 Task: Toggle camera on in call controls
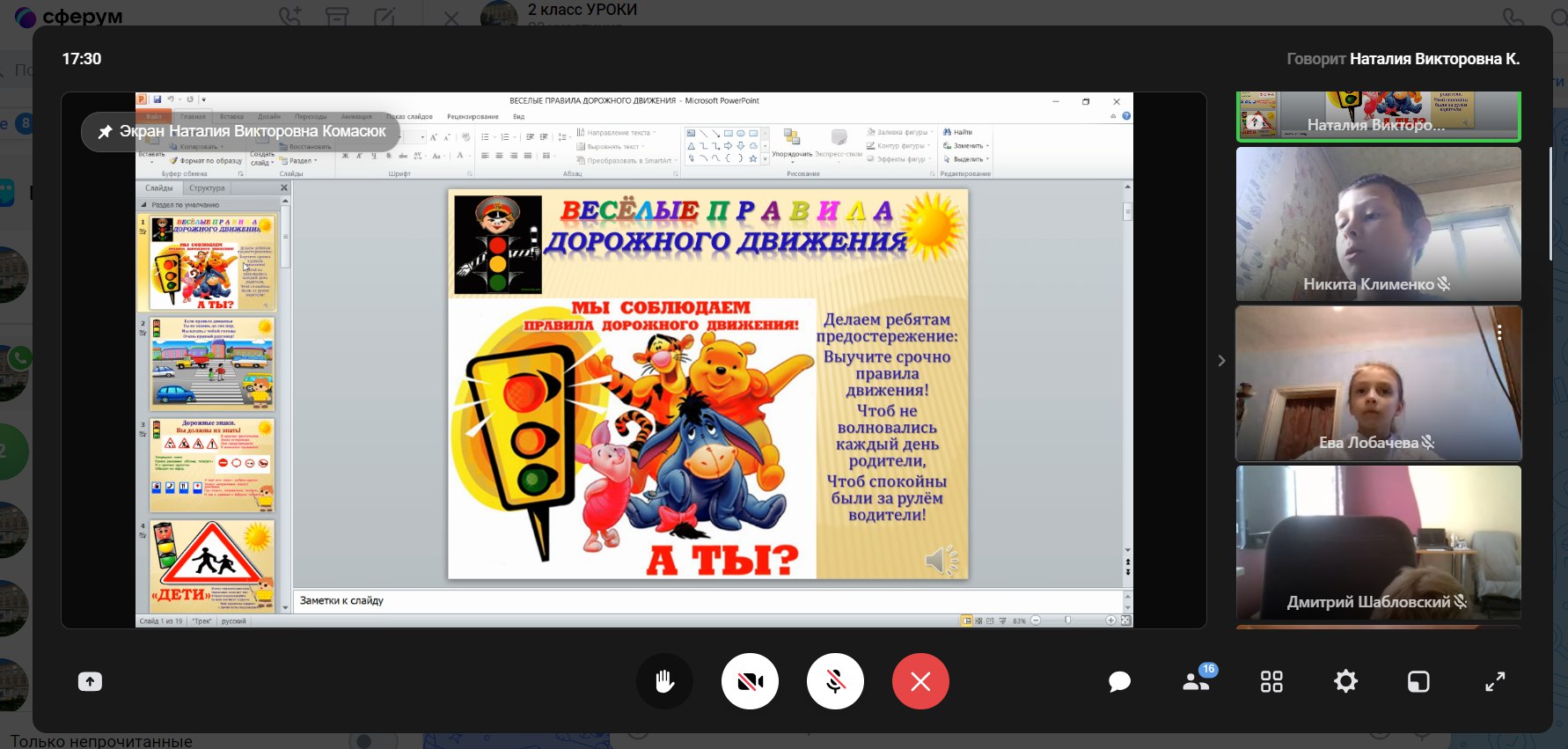pos(750,681)
